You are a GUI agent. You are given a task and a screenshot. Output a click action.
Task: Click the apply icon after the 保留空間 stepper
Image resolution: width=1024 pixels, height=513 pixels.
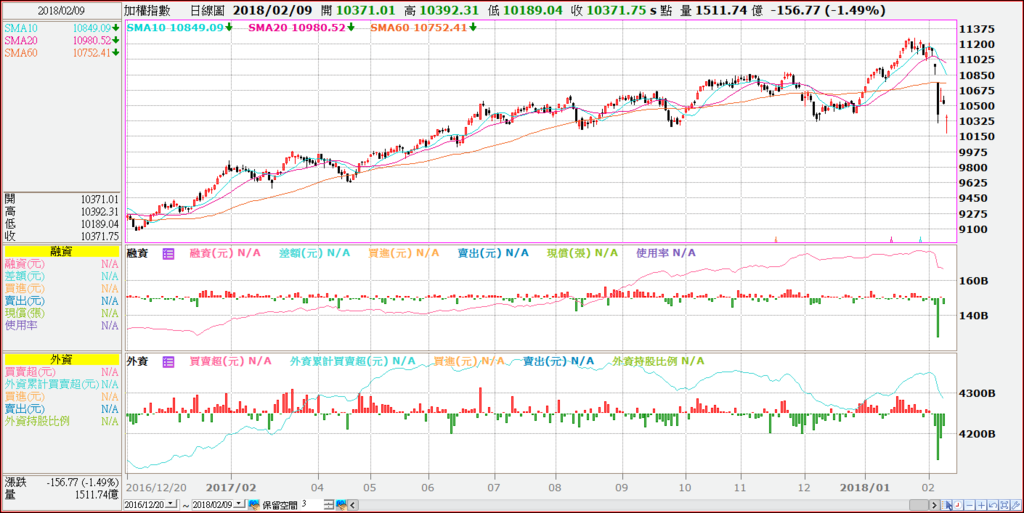(x=342, y=505)
